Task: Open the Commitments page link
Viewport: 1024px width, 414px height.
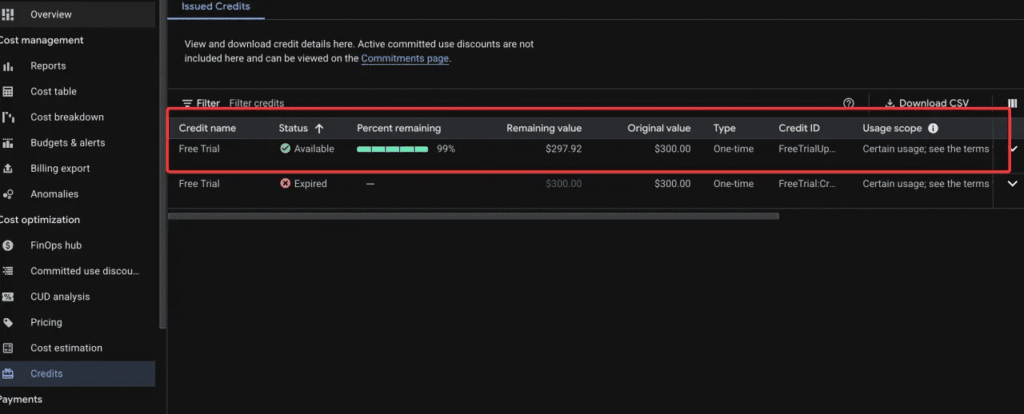Action: (x=405, y=59)
